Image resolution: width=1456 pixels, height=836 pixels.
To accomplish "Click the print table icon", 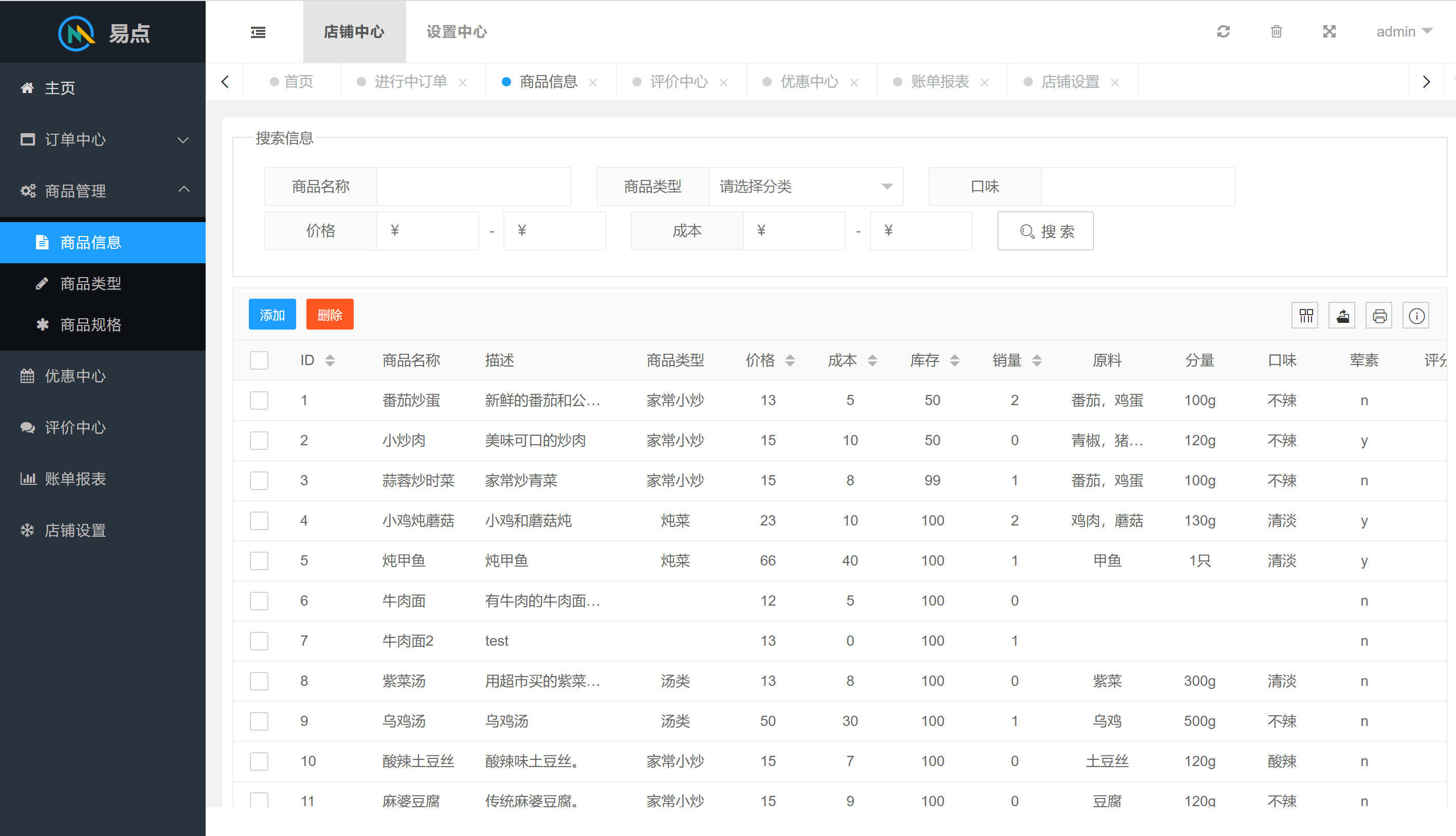I will 1379,316.
